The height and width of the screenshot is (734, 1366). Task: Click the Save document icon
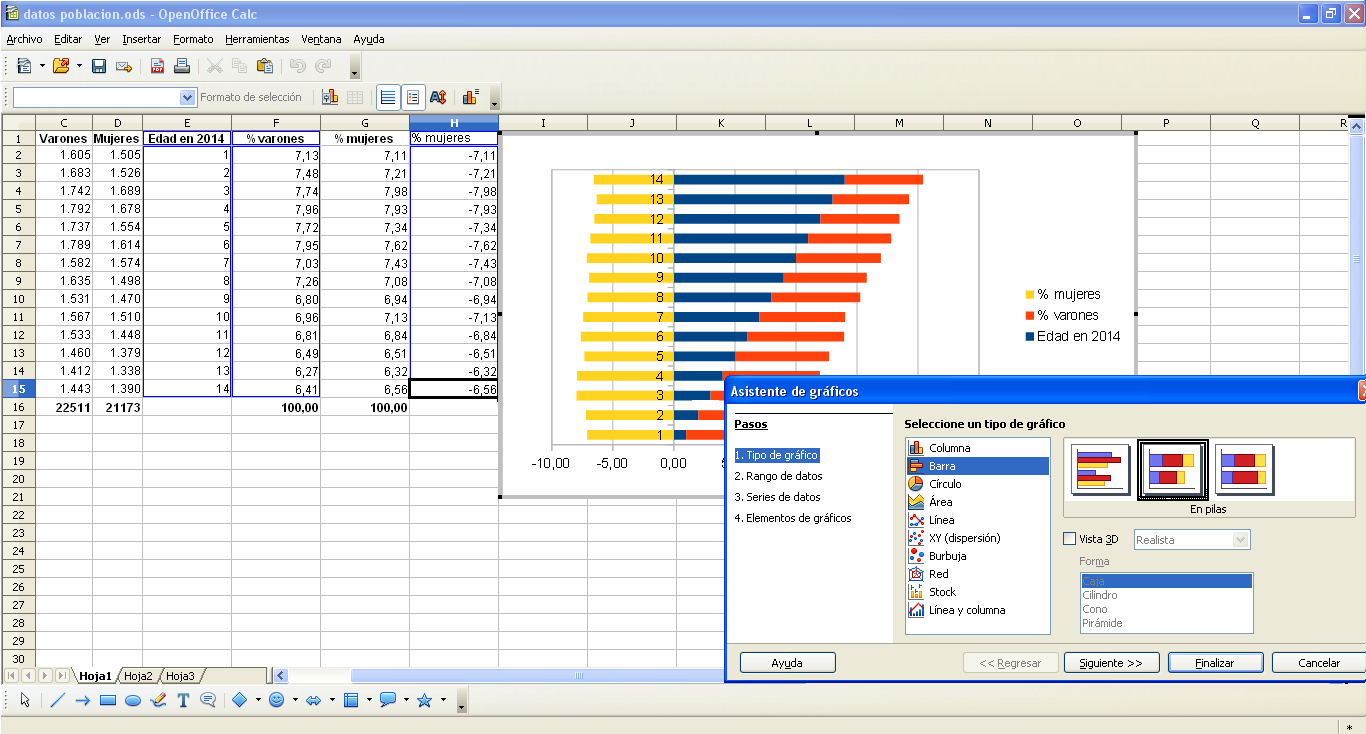coord(99,66)
